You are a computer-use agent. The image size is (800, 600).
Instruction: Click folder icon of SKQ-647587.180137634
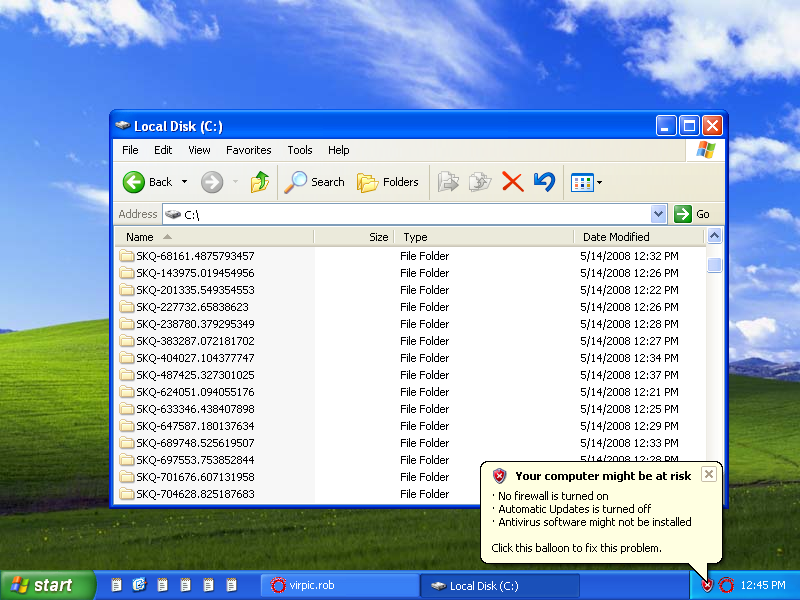(127, 426)
